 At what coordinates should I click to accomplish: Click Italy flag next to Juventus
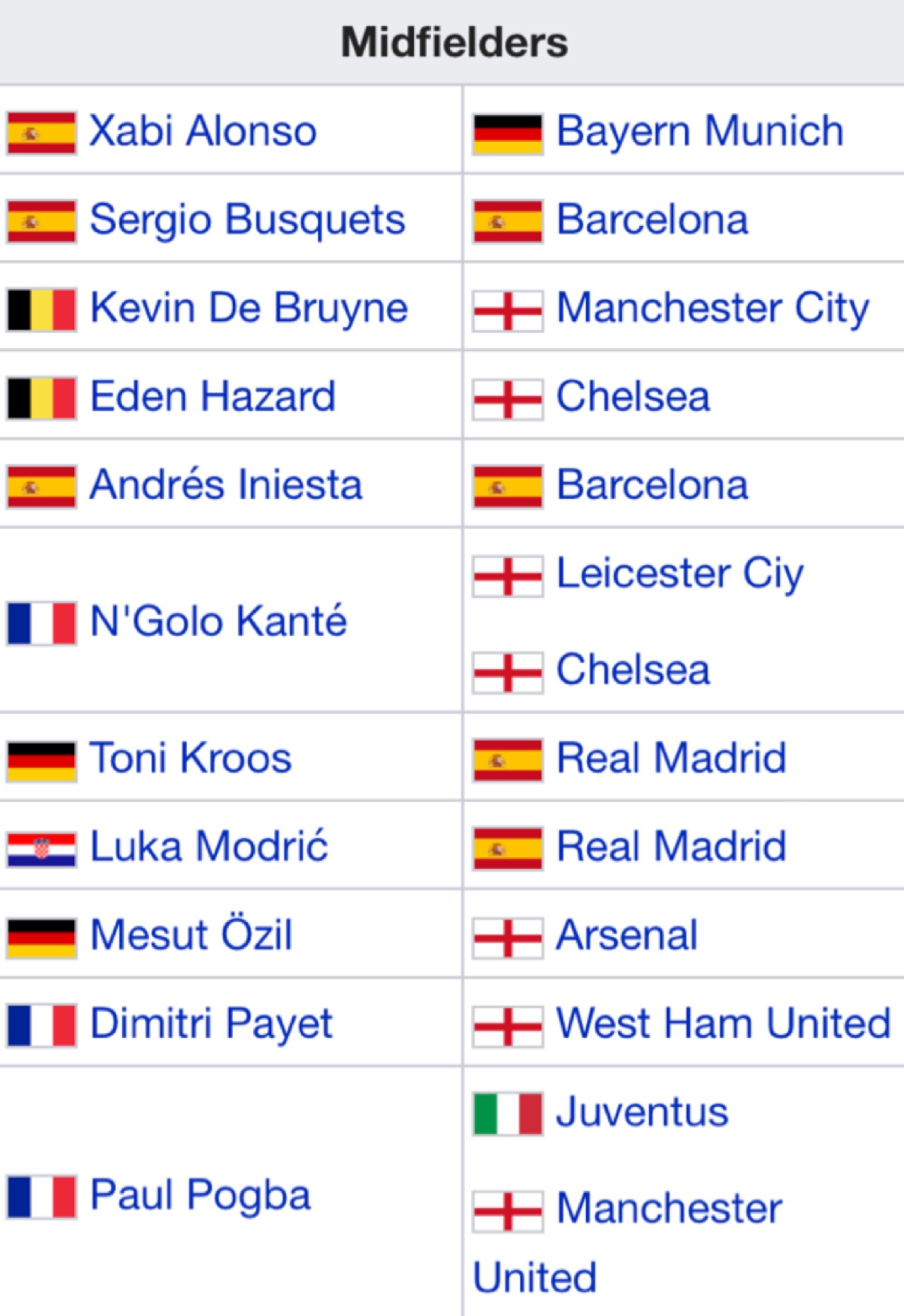(508, 1113)
